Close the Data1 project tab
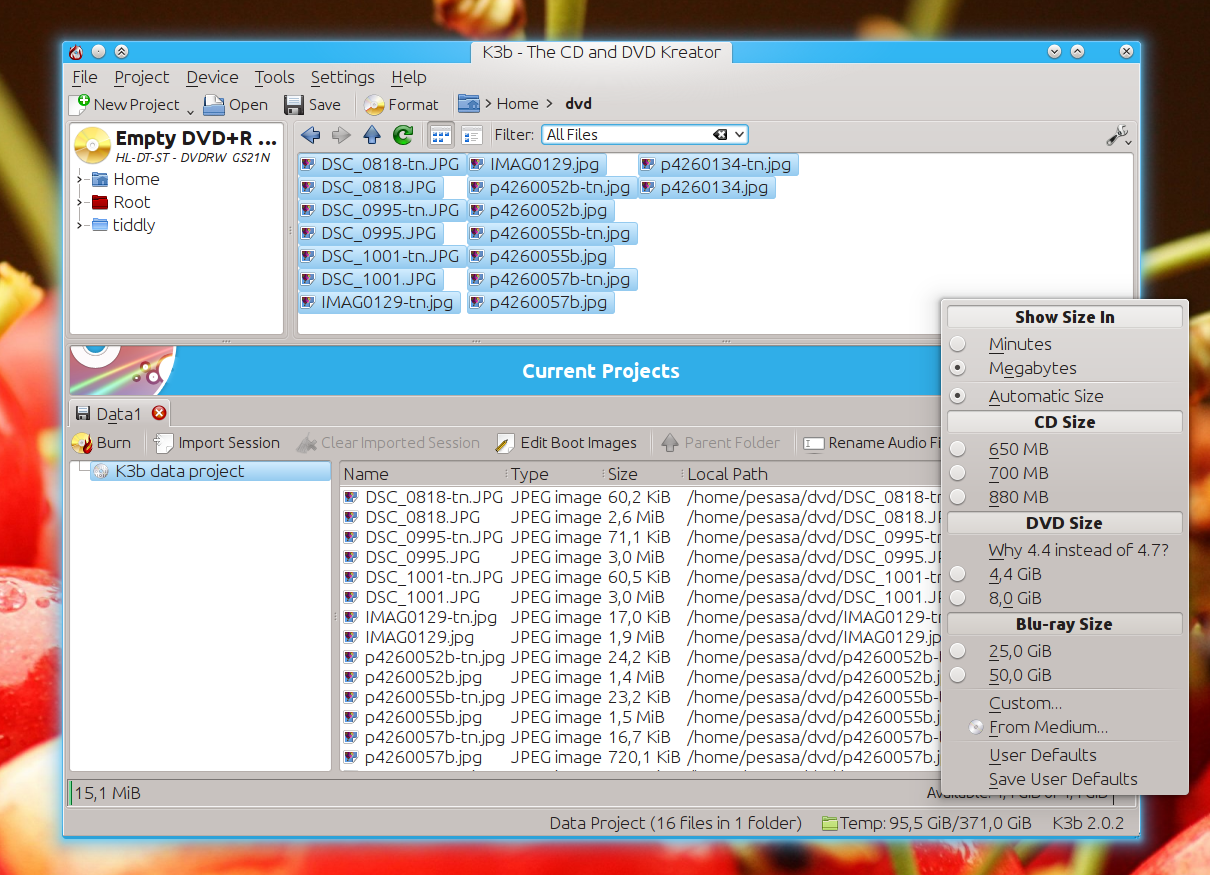1210x875 pixels. point(158,413)
